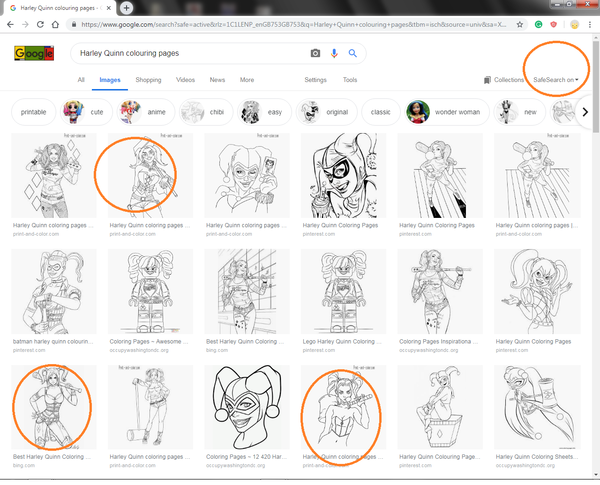Screen dimensions: 600x485
Task: Bookmark page with the star icon
Action: pyautogui.click(x=520, y=24)
